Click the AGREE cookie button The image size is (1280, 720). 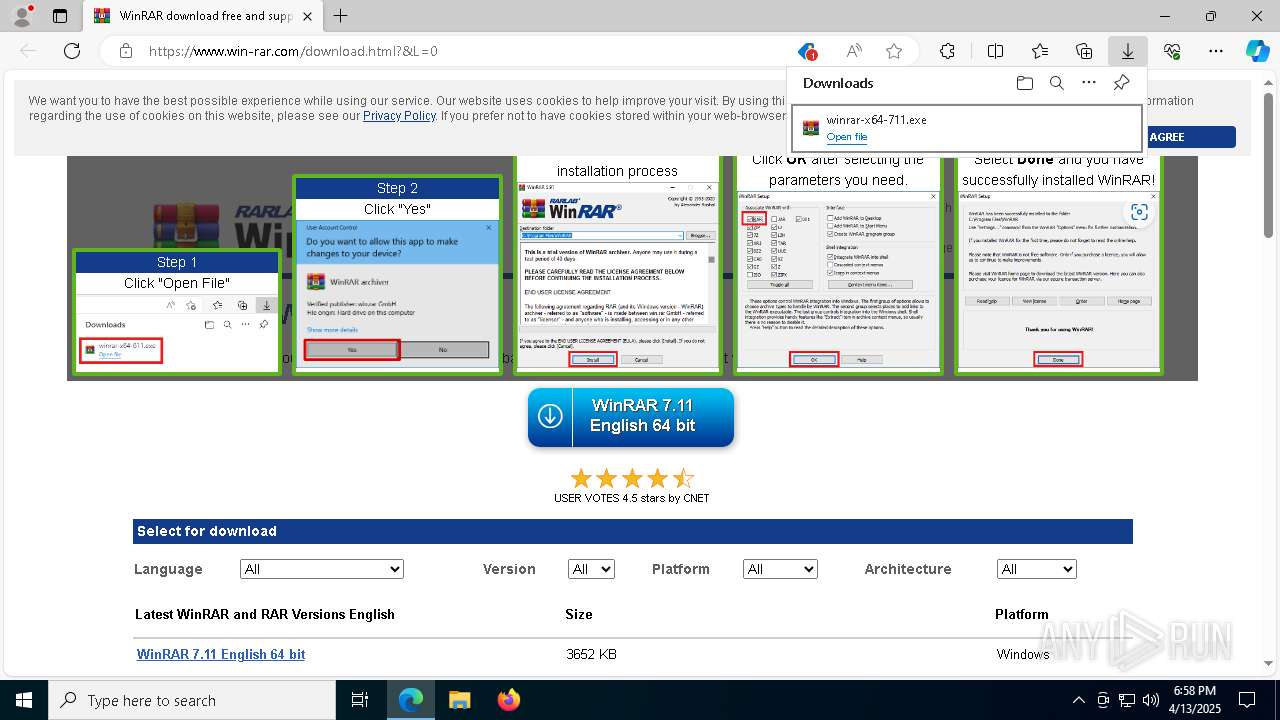(x=1190, y=137)
